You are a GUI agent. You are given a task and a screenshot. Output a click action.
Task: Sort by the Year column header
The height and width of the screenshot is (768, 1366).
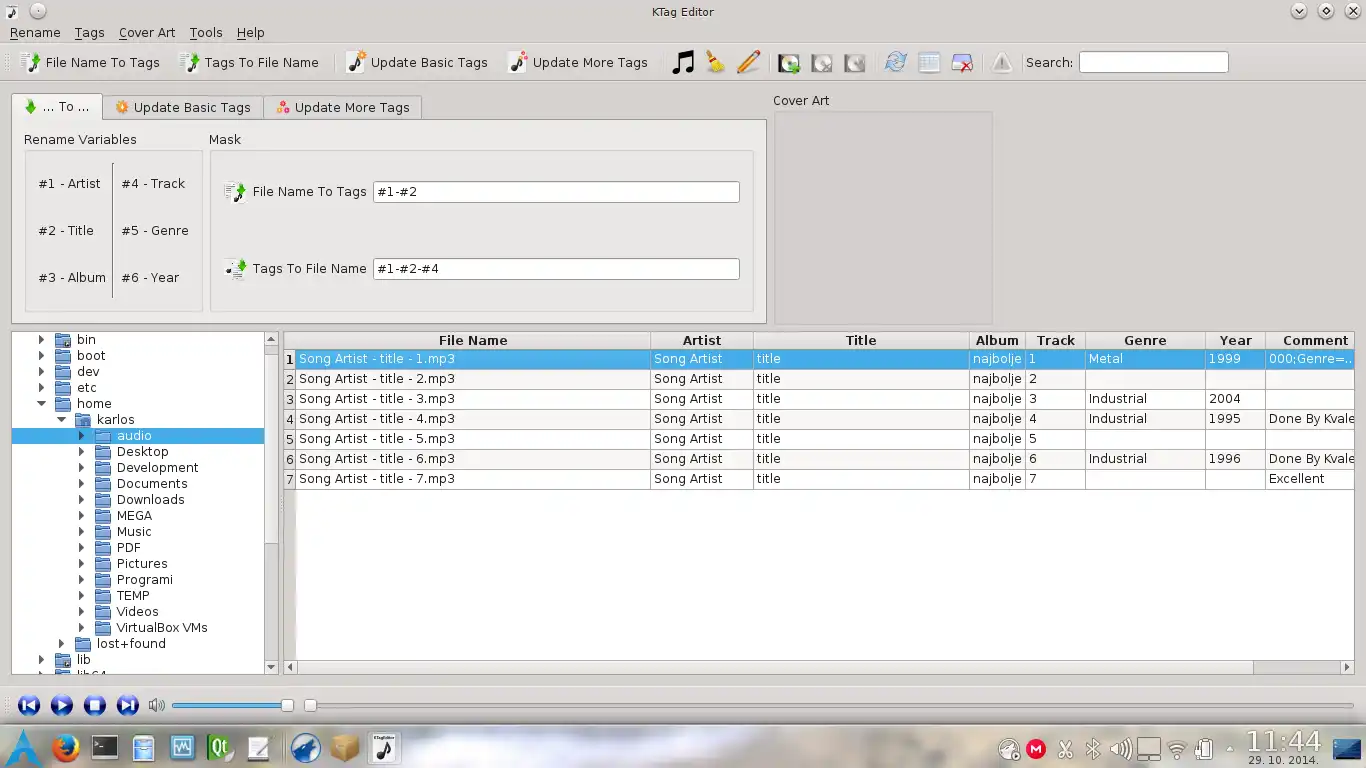pyautogui.click(x=1235, y=340)
